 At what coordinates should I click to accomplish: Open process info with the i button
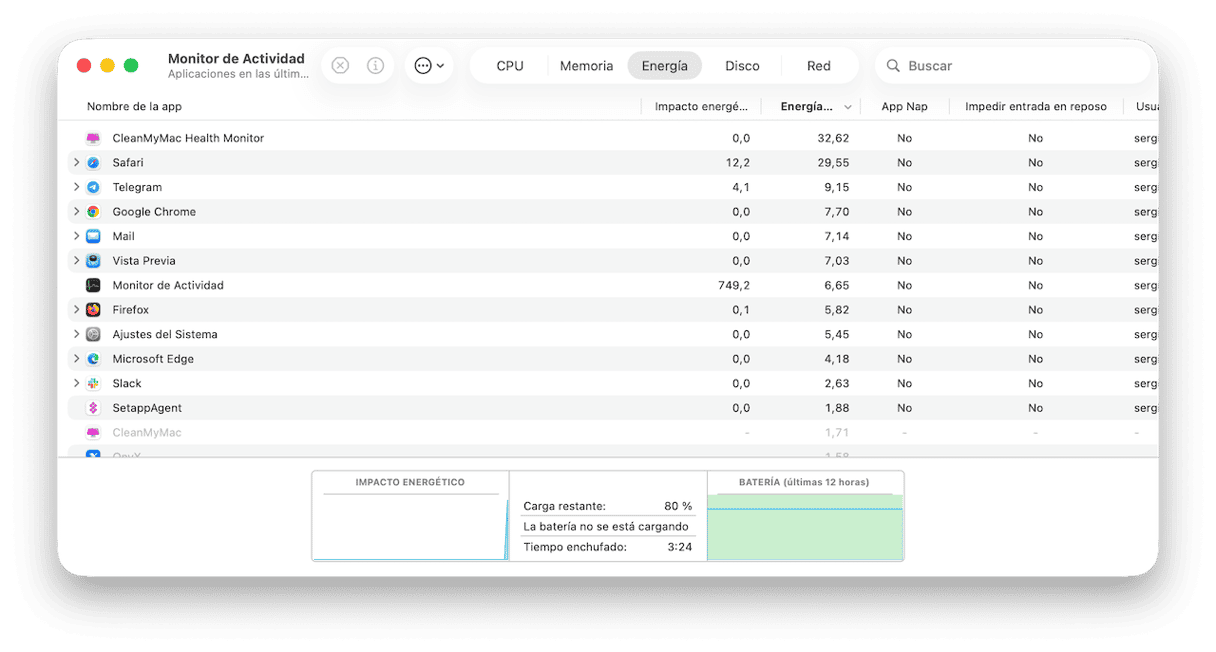pos(376,65)
